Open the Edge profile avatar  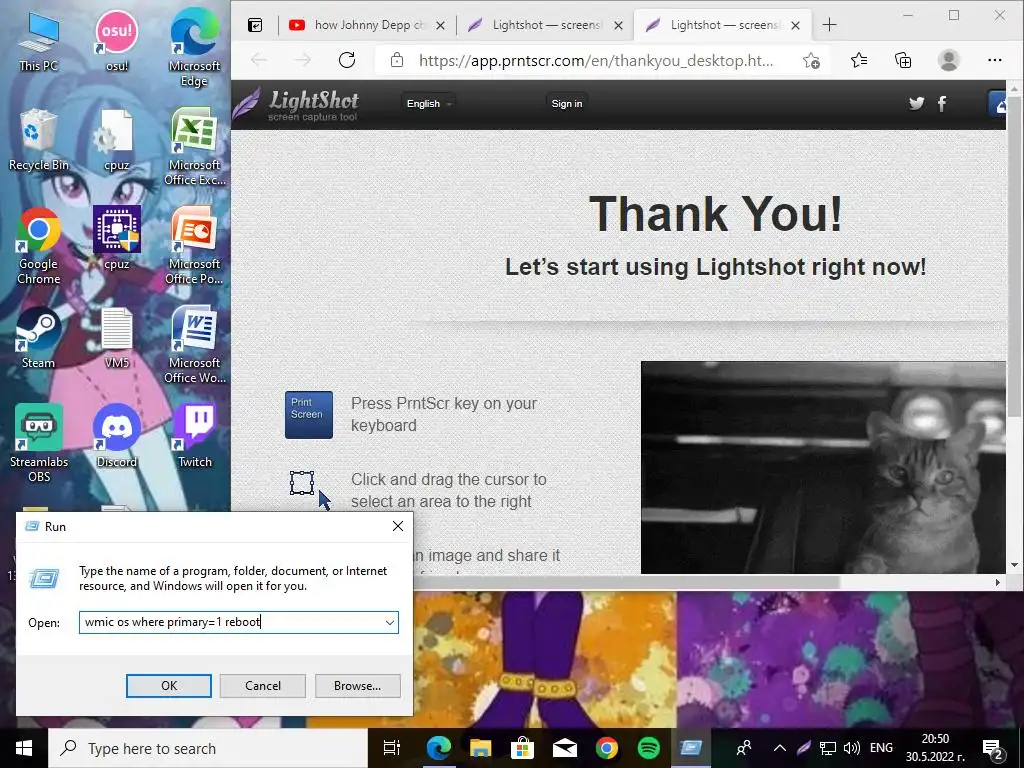[948, 61]
